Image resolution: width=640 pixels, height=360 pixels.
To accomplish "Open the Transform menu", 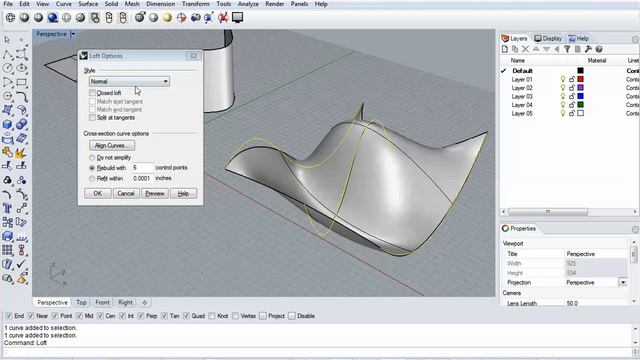I will [x=196, y=4].
